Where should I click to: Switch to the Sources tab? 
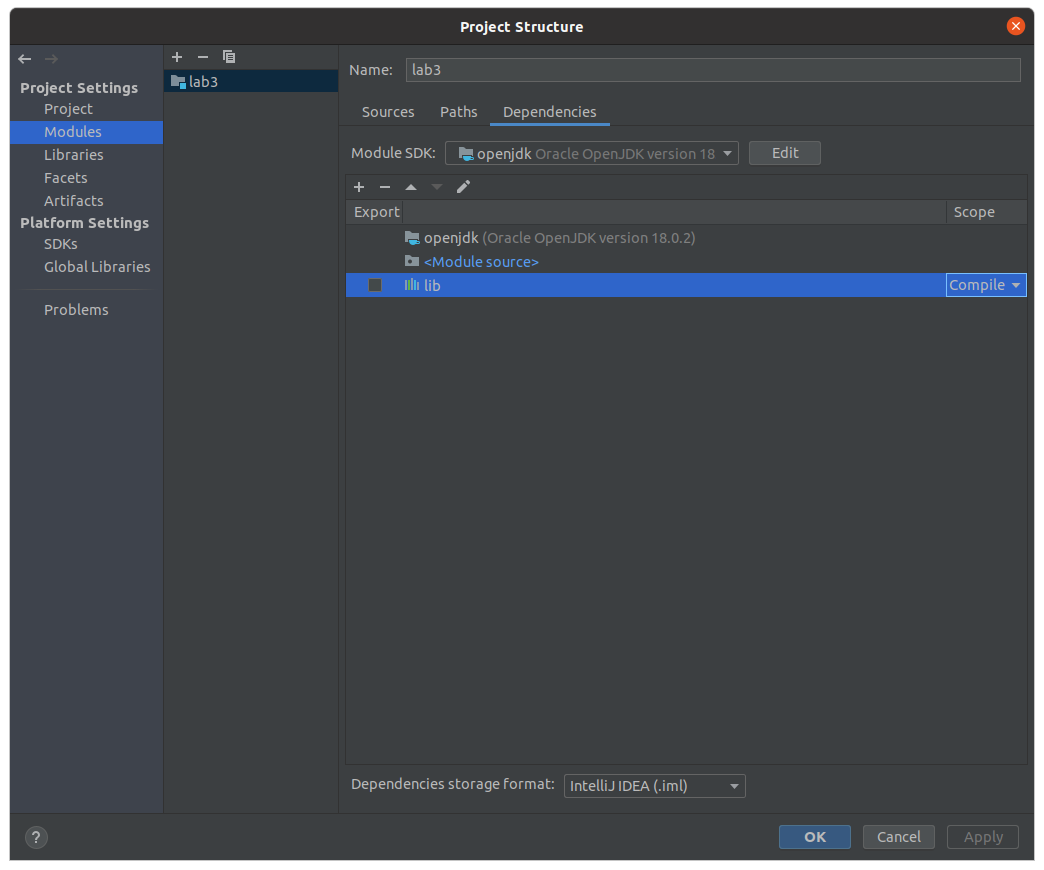click(x=388, y=112)
